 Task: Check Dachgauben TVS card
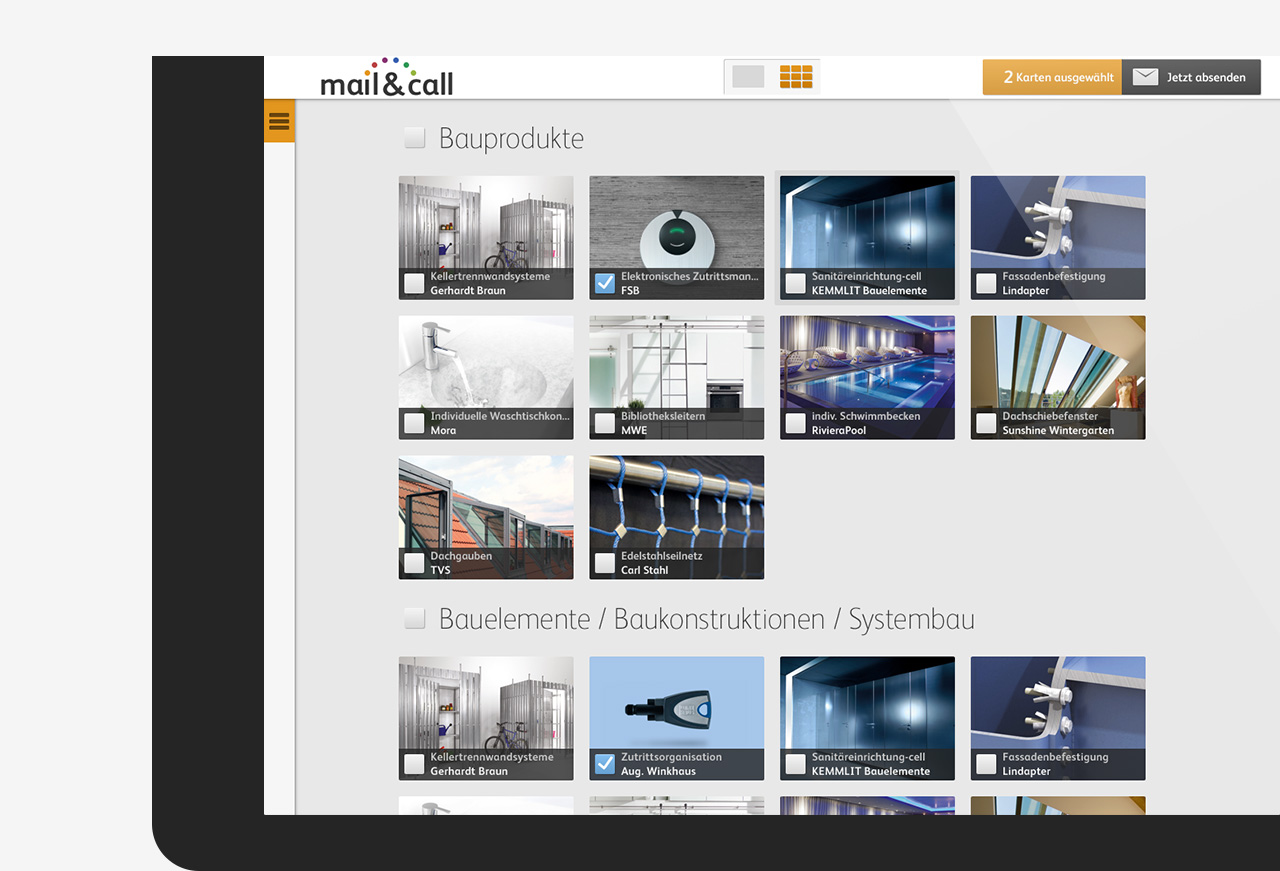[414, 563]
